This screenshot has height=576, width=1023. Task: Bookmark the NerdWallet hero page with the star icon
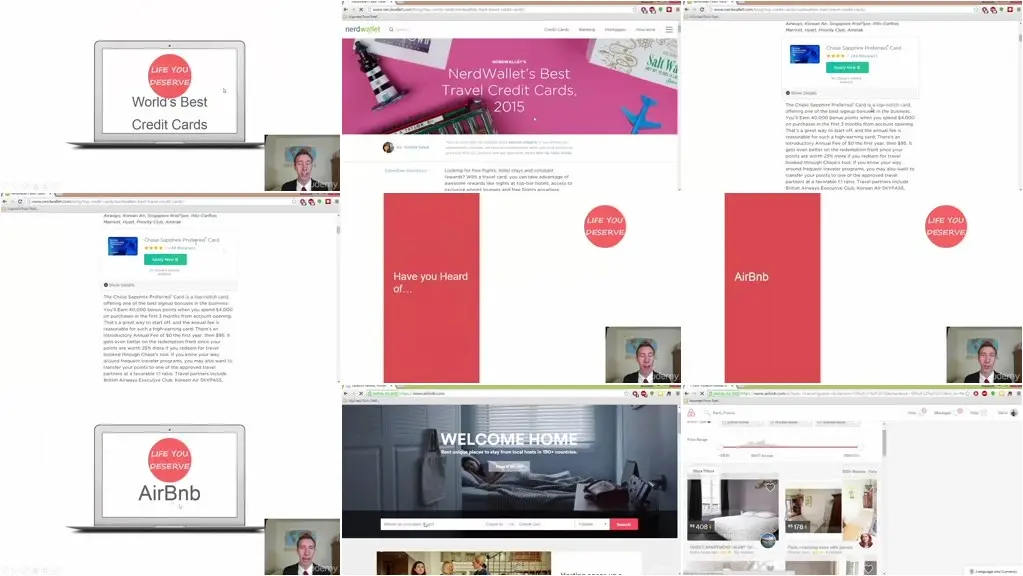click(x=635, y=10)
